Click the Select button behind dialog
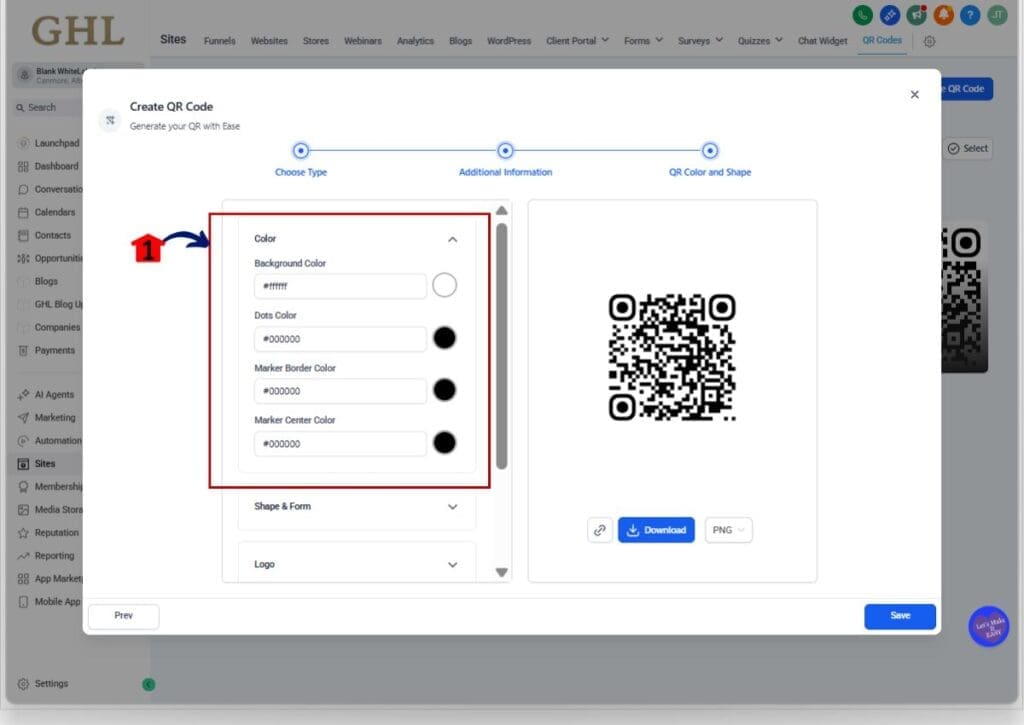 click(x=968, y=148)
